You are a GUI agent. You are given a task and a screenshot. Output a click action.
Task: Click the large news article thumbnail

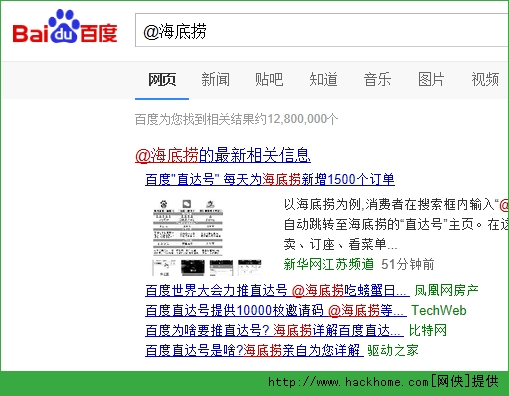point(188,227)
